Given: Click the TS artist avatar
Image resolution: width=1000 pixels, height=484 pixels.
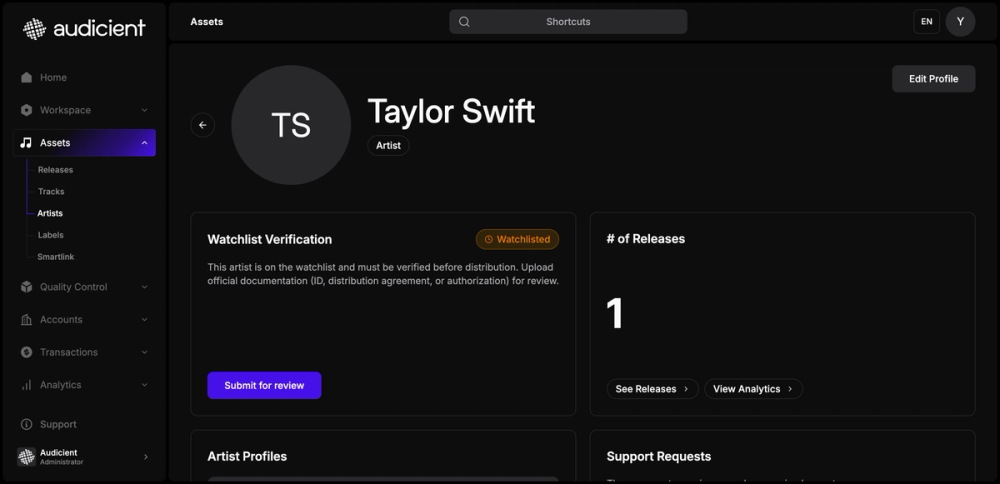Looking at the screenshot, I should pos(291,125).
